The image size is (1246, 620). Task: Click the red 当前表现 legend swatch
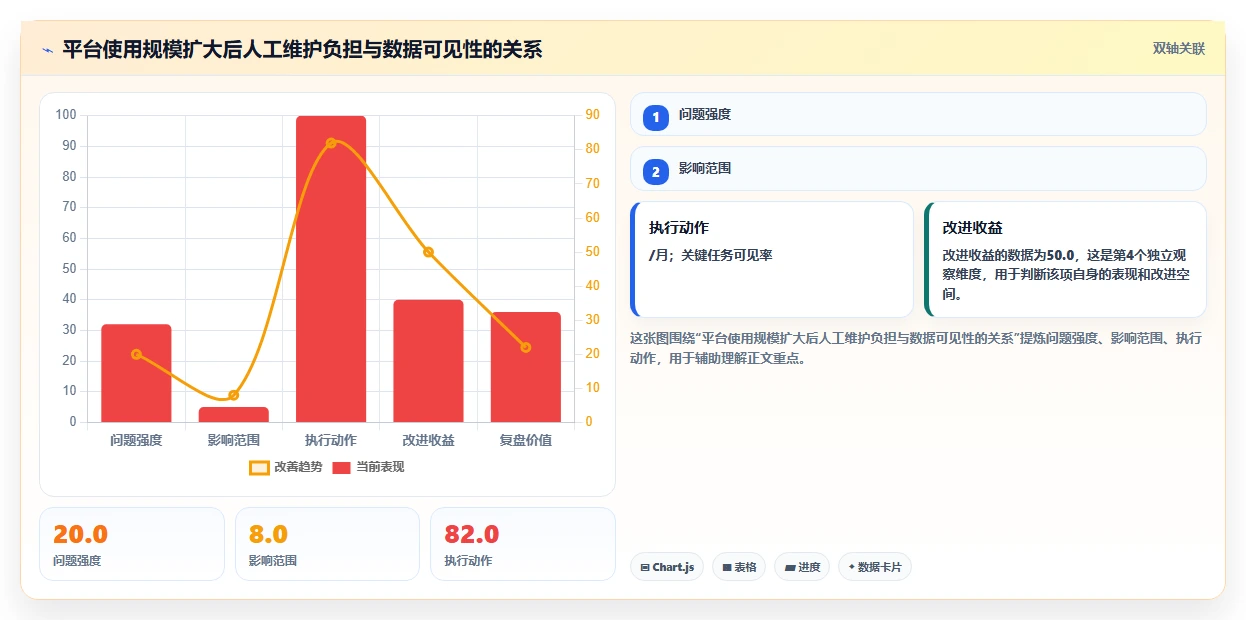[x=342, y=467]
